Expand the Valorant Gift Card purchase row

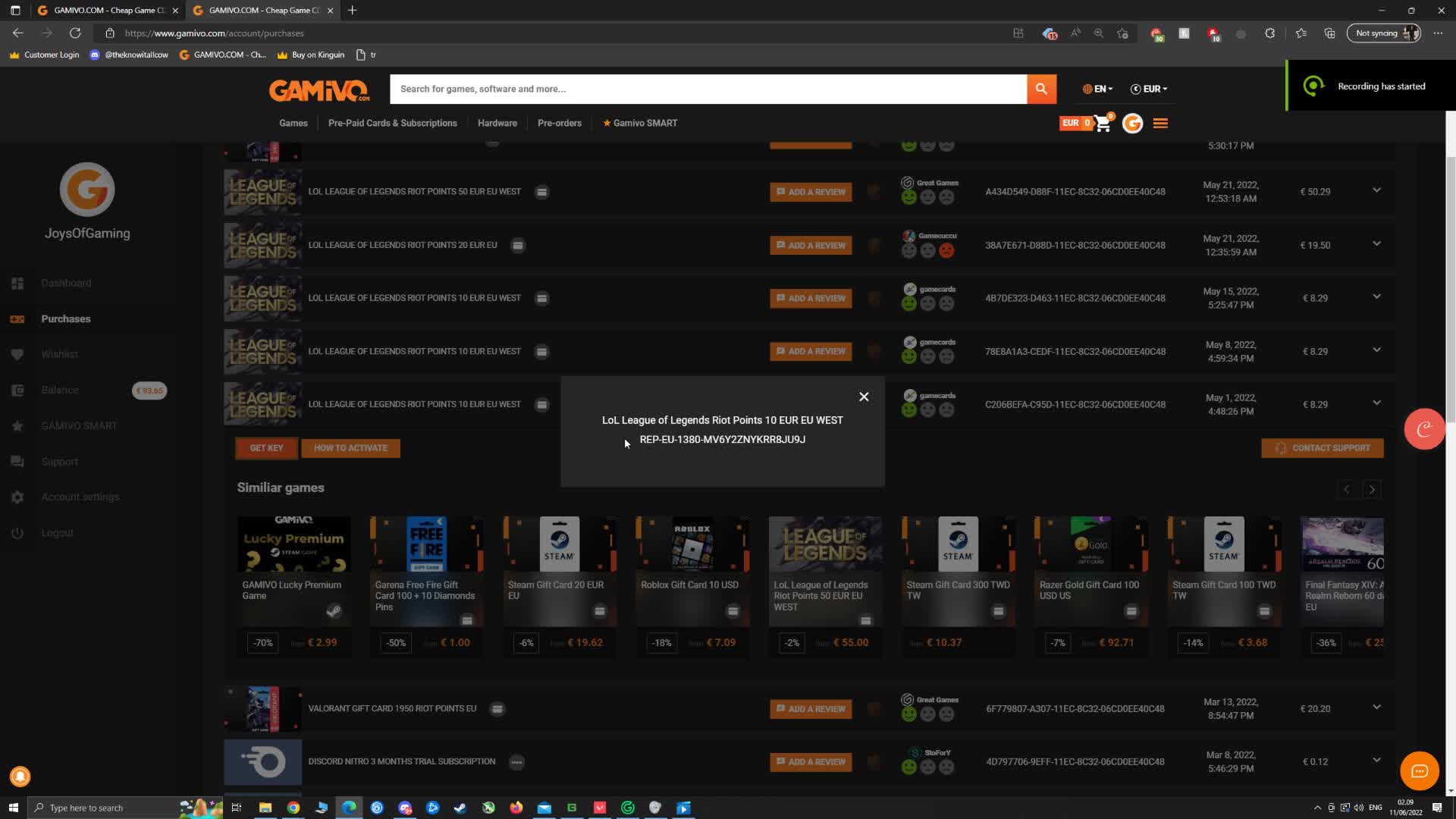pos(1376,708)
